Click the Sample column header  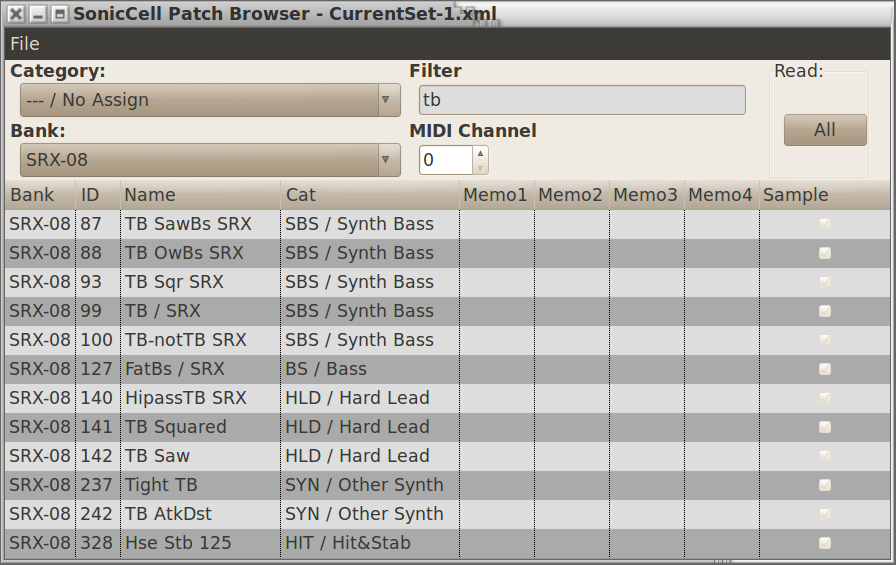(x=825, y=195)
